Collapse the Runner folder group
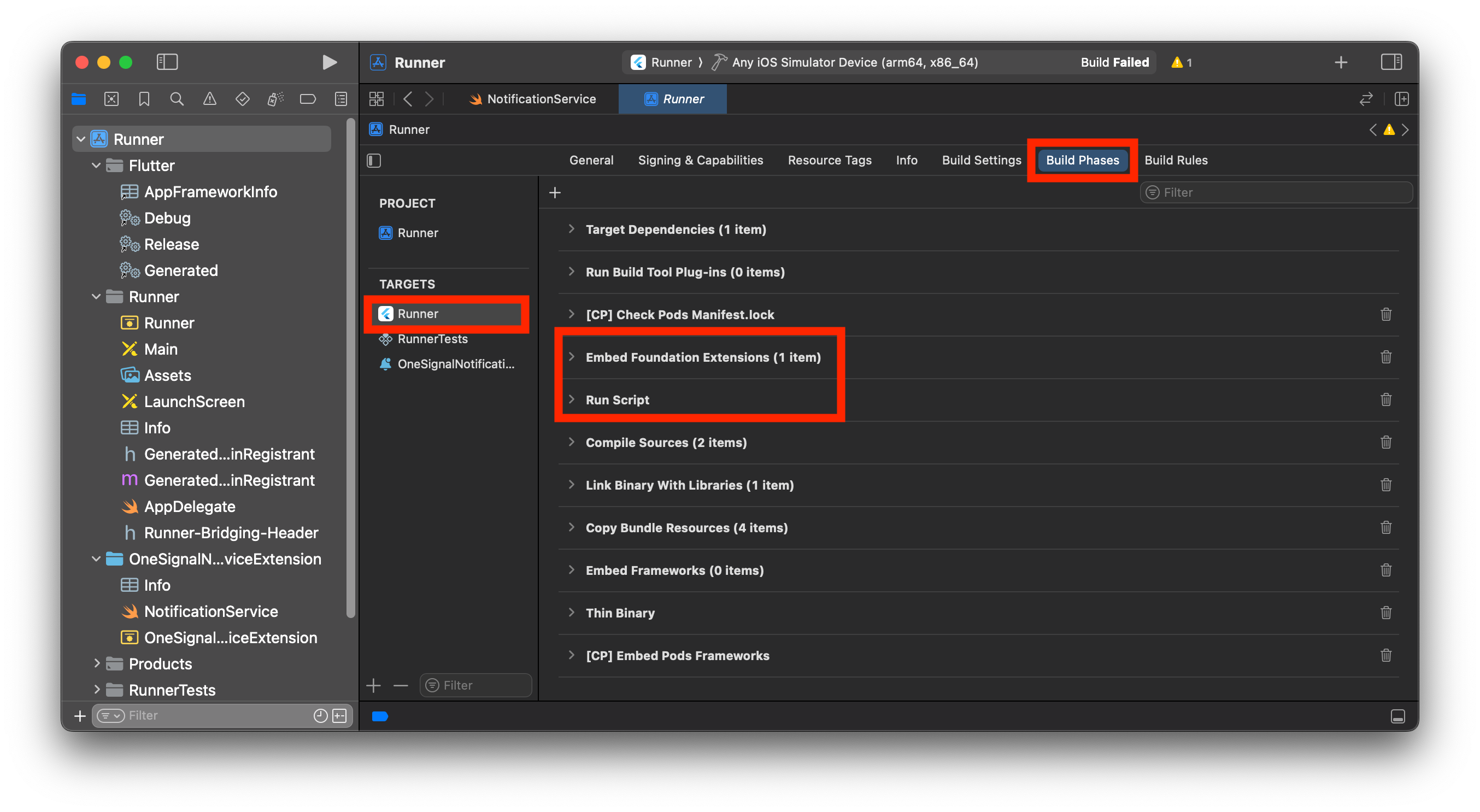This screenshot has height=812, width=1480. click(96, 296)
